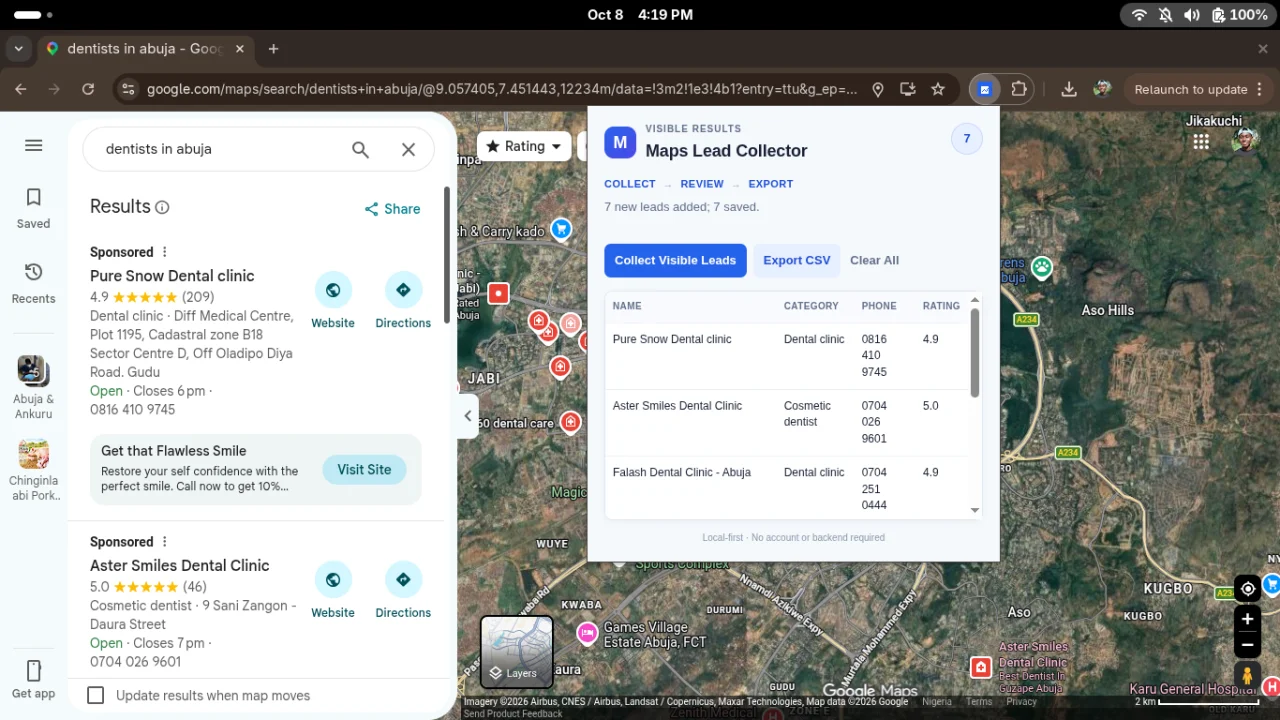Open the Google apps grid

1201,142
